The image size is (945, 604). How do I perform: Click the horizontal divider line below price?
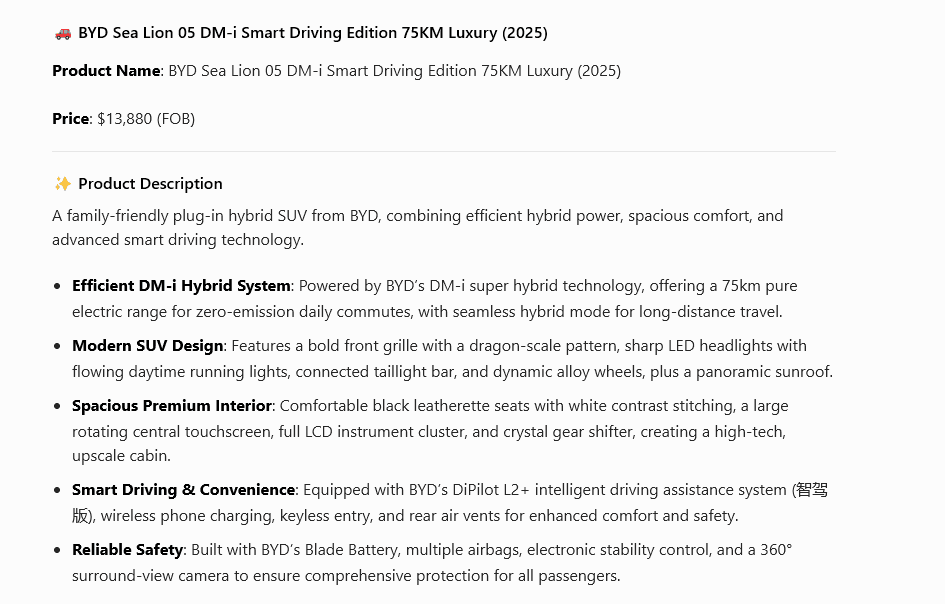click(x=444, y=151)
